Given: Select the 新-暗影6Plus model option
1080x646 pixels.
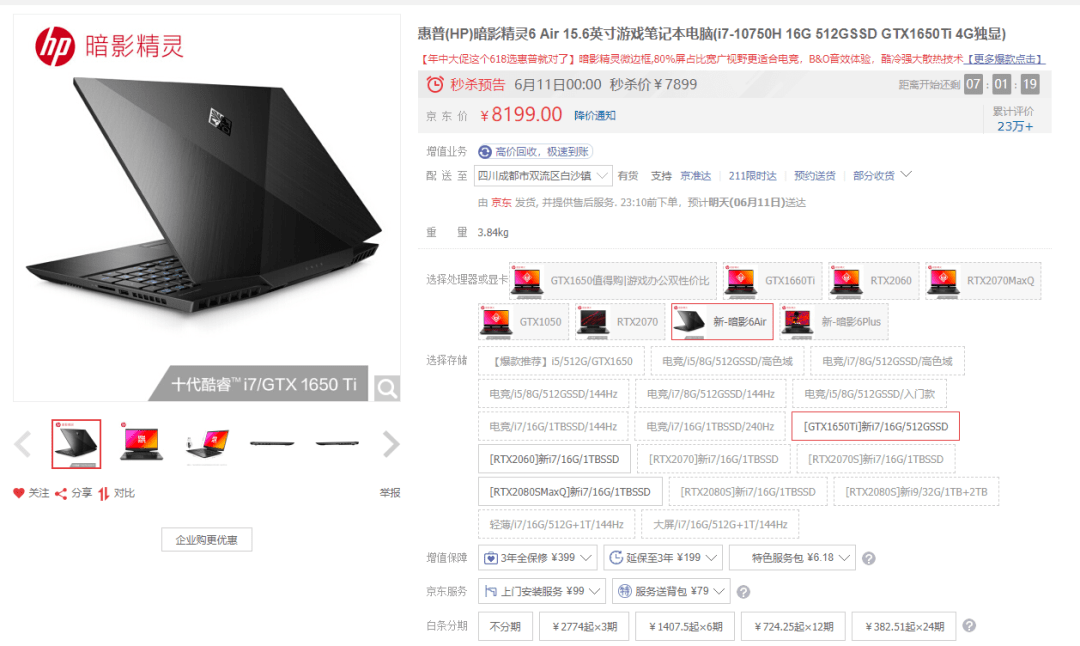Looking at the screenshot, I should pos(833,322).
